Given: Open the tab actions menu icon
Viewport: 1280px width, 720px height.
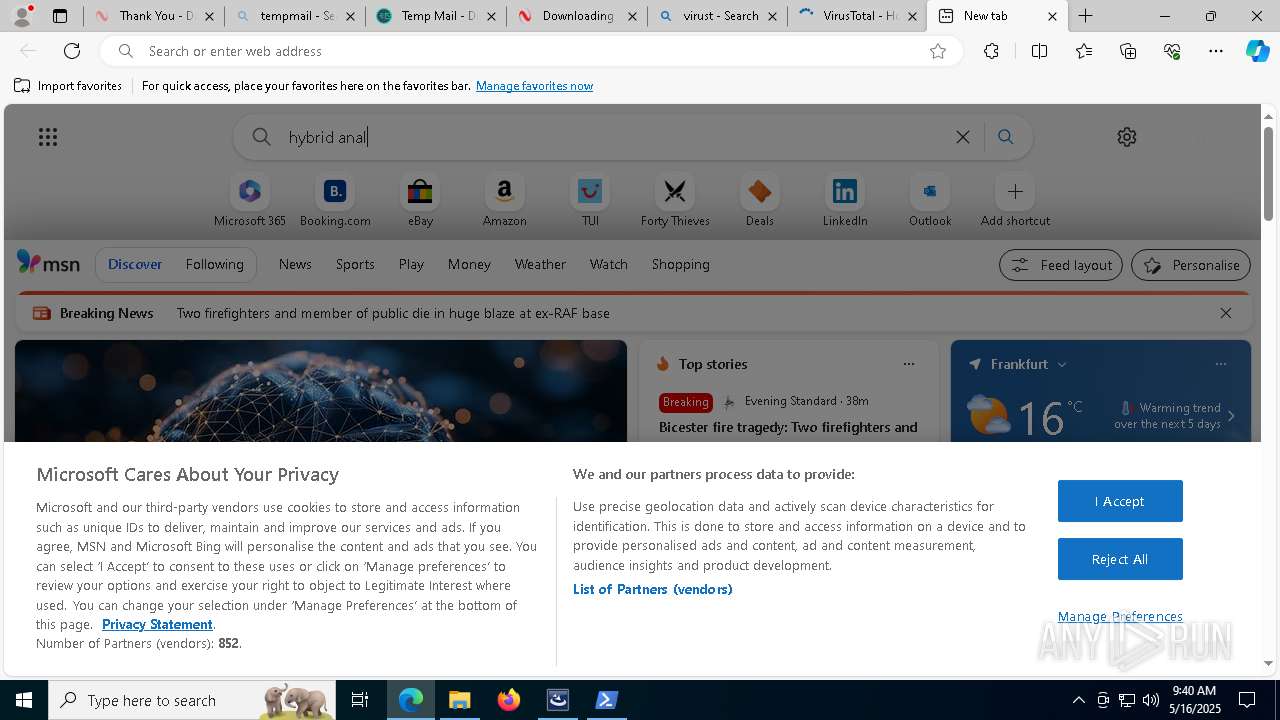Looking at the screenshot, I should [60, 16].
